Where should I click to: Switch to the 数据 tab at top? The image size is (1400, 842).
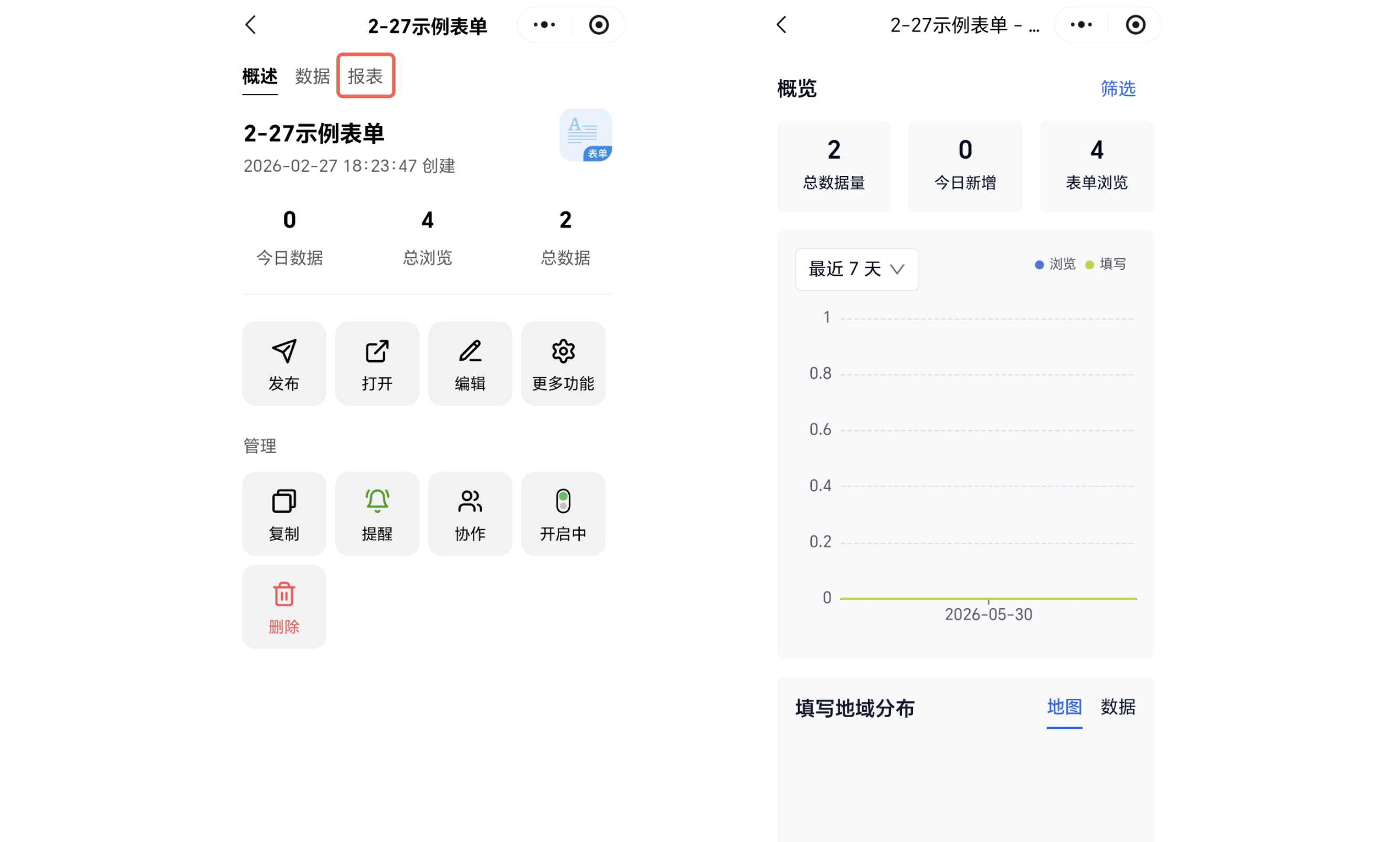click(x=312, y=76)
